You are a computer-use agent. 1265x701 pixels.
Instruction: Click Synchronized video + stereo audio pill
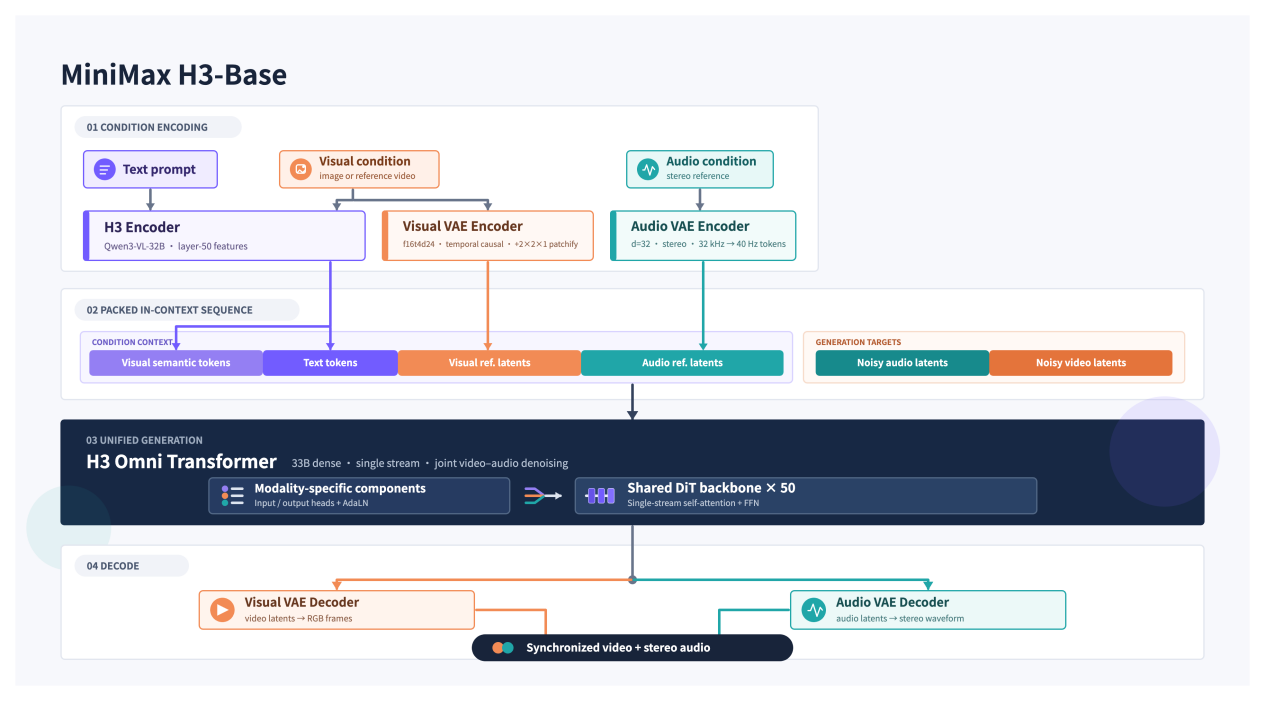632,648
